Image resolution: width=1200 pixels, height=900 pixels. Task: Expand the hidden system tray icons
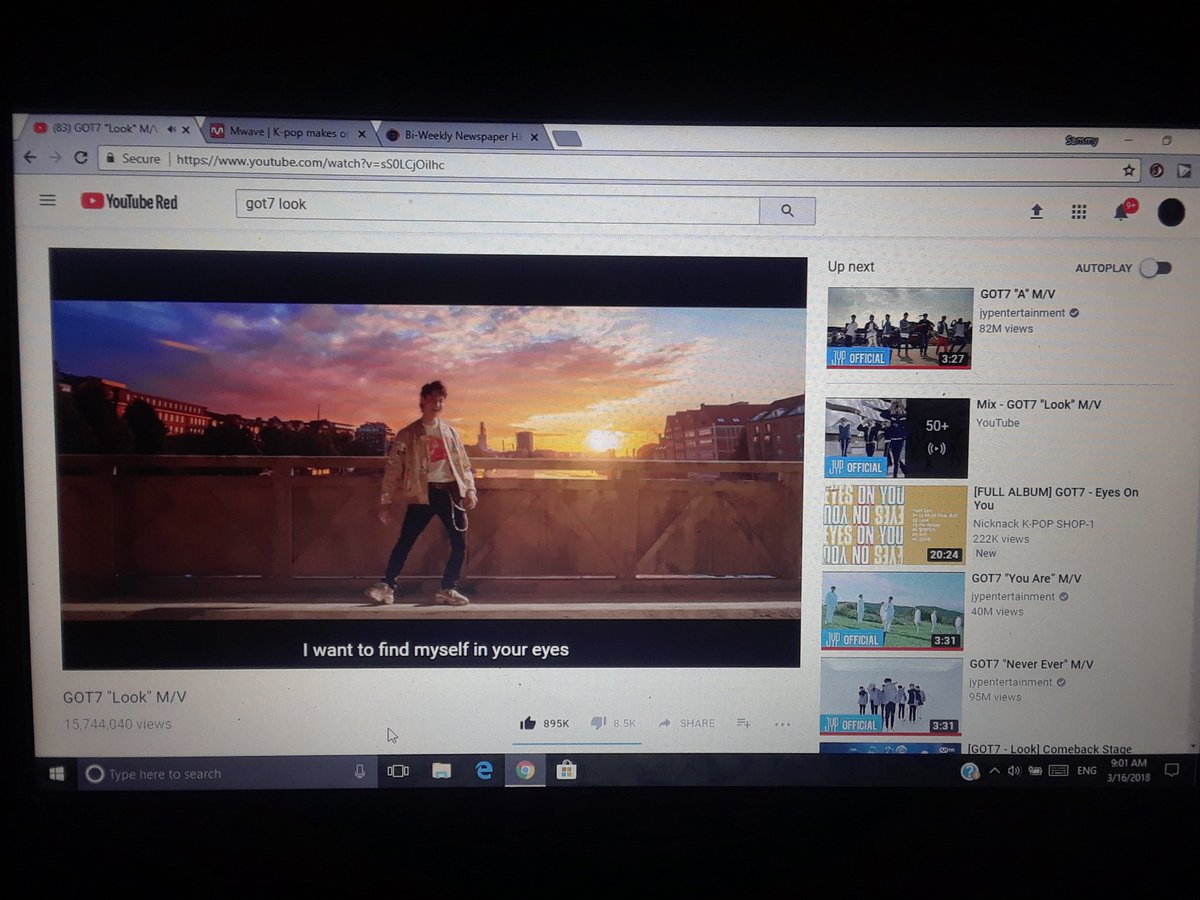994,771
